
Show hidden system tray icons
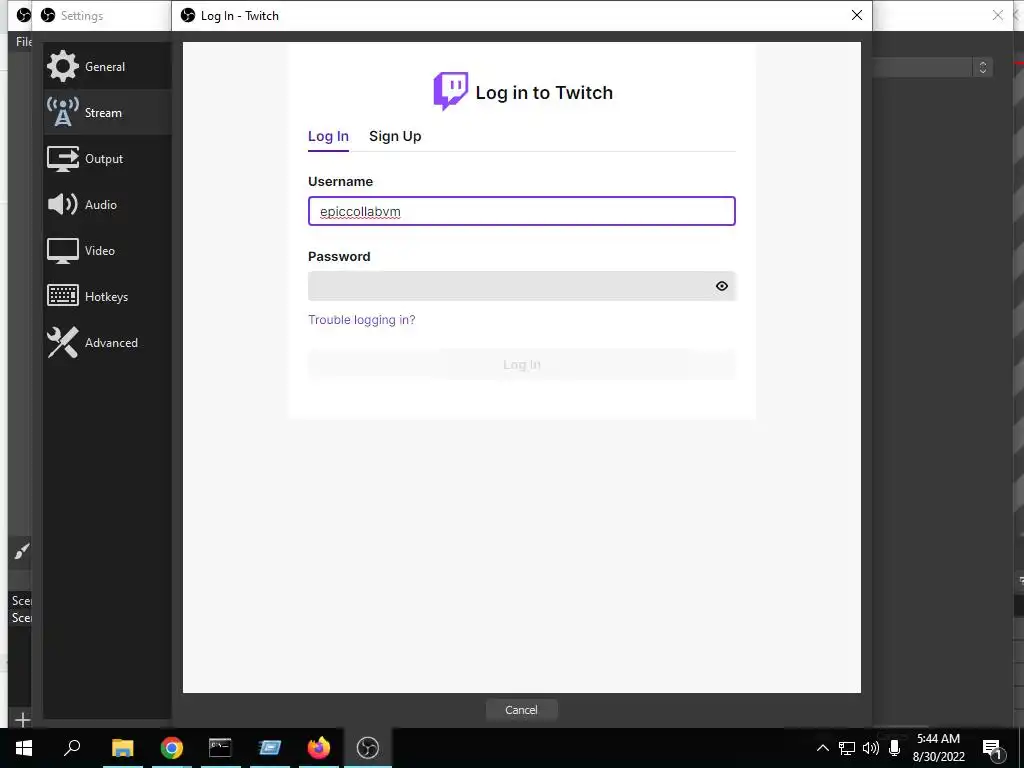[x=823, y=748]
